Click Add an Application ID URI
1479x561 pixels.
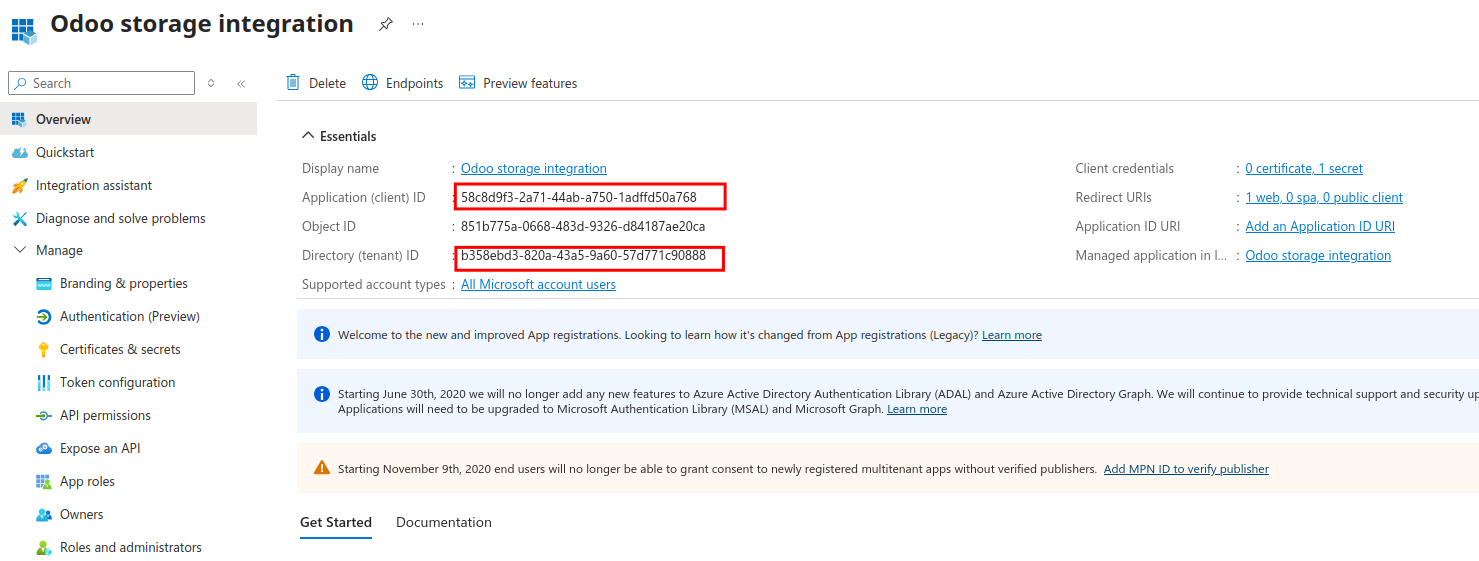point(1320,226)
